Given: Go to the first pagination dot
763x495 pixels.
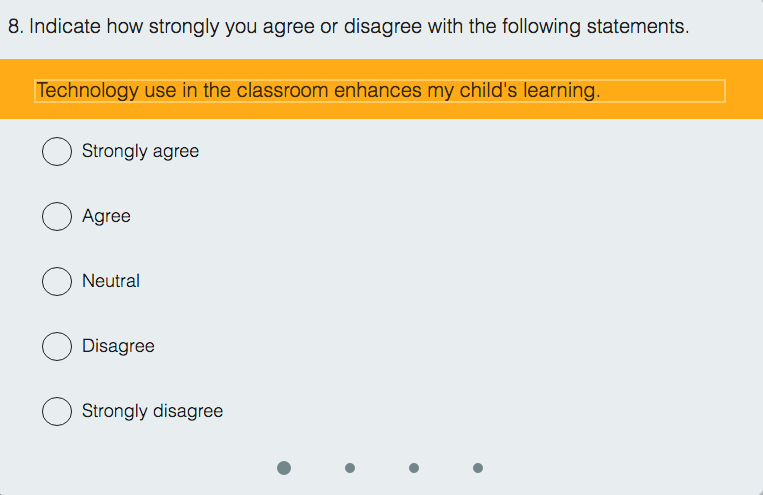Looking at the screenshot, I should click(x=284, y=468).
